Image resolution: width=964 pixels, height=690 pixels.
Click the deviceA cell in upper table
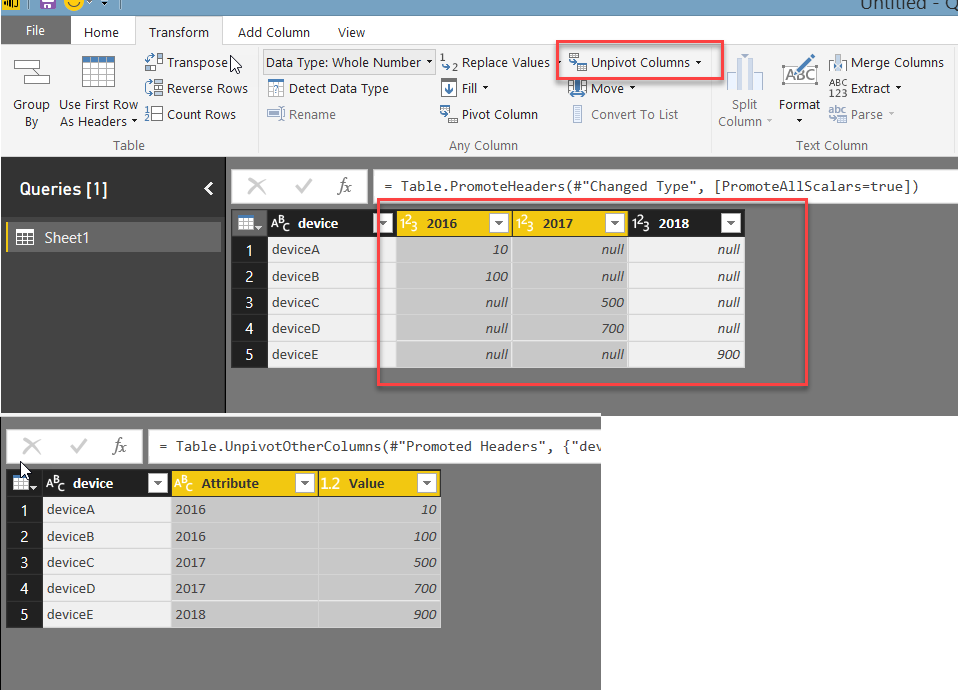[331, 250]
